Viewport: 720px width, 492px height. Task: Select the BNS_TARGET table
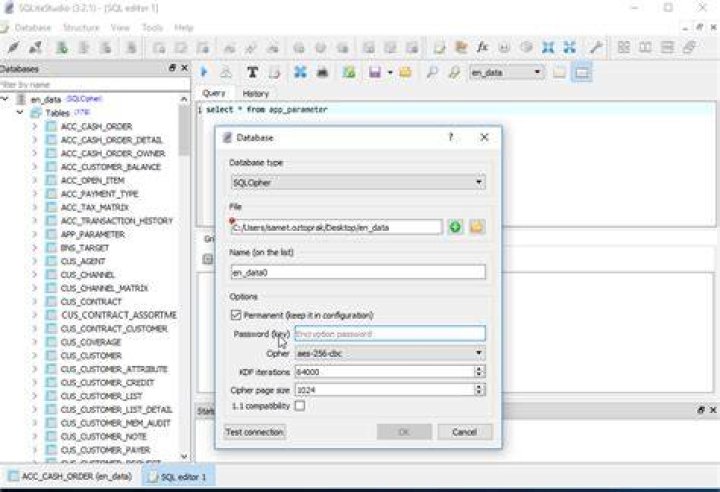(85, 248)
